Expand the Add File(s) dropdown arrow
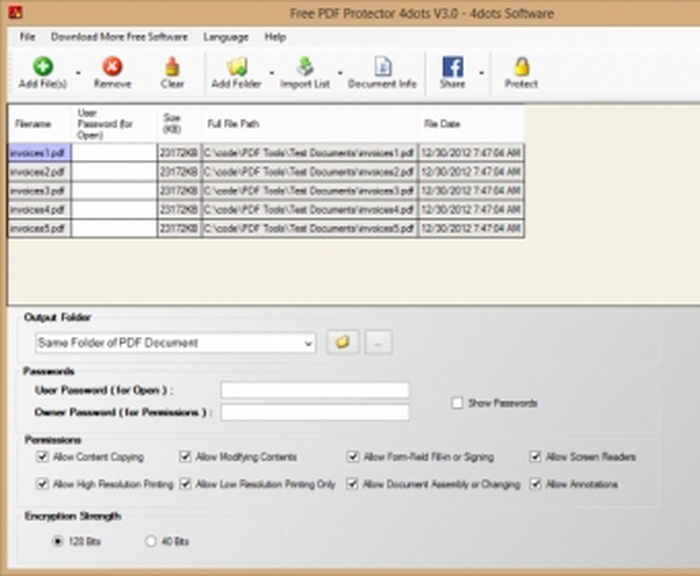 pos(78,72)
